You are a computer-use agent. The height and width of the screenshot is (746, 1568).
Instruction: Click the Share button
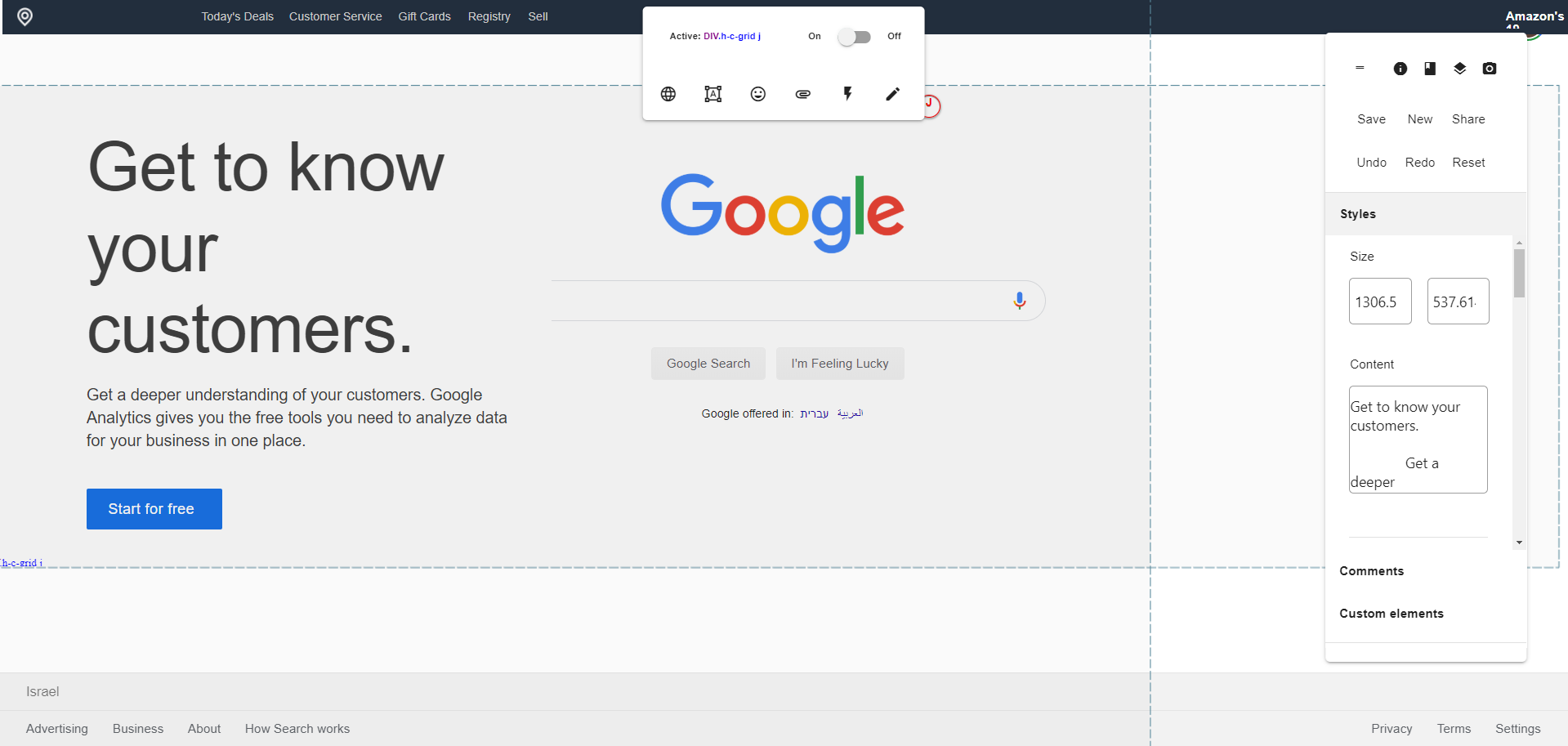tap(1468, 119)
